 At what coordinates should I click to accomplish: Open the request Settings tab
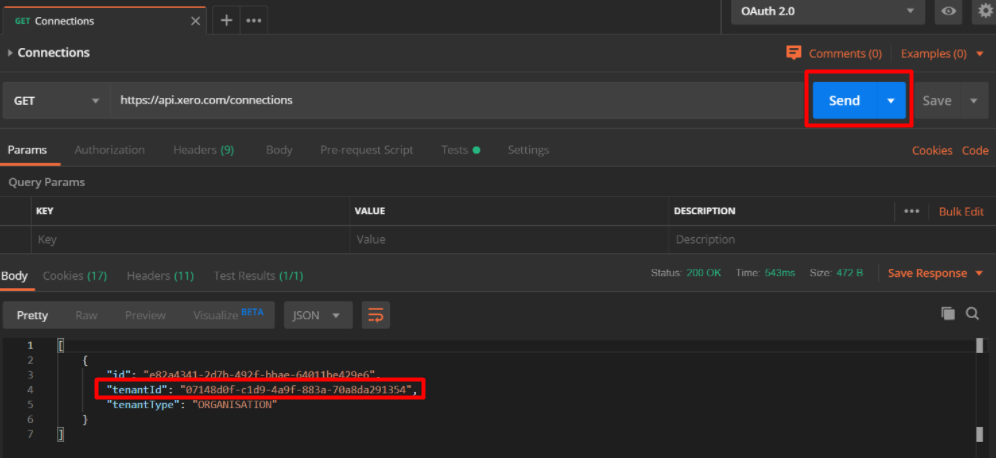coord(528,150)
